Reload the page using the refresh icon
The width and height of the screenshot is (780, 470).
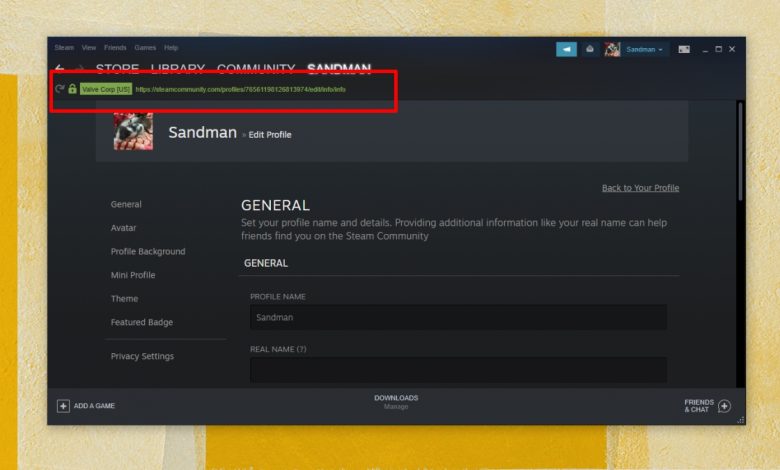click(60, 89)
